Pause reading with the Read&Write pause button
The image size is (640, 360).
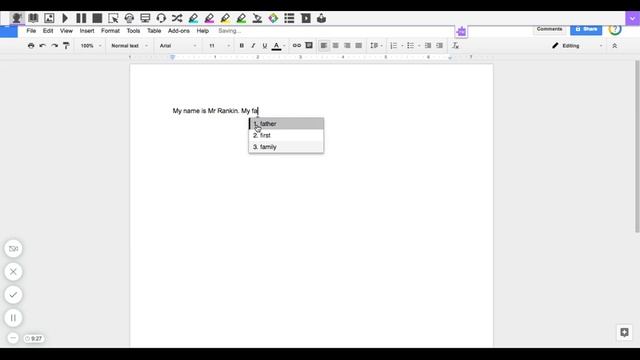[81, 18]
